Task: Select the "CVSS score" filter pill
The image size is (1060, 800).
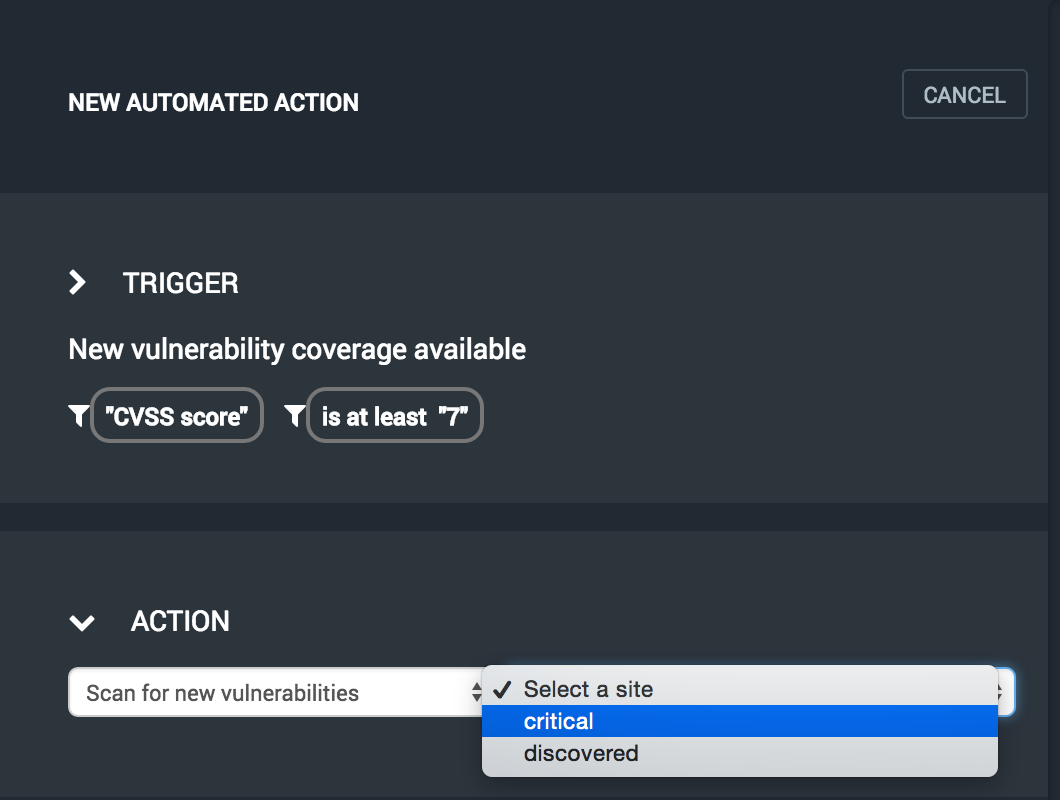Action: click(177, 416)
